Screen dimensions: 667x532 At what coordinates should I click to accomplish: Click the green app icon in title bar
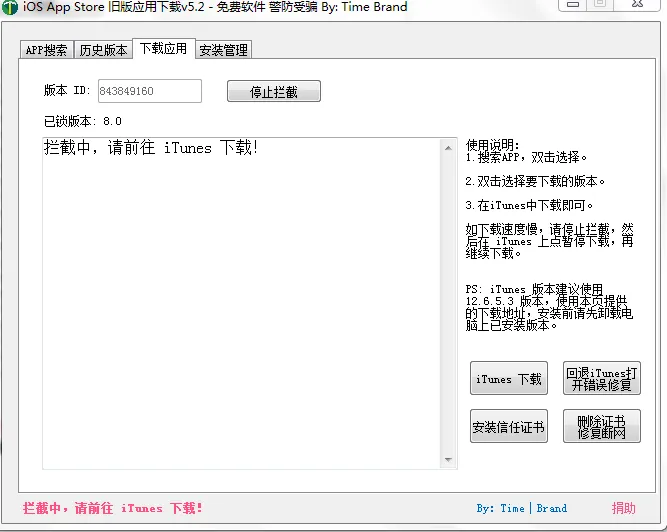tap(10, 7)
